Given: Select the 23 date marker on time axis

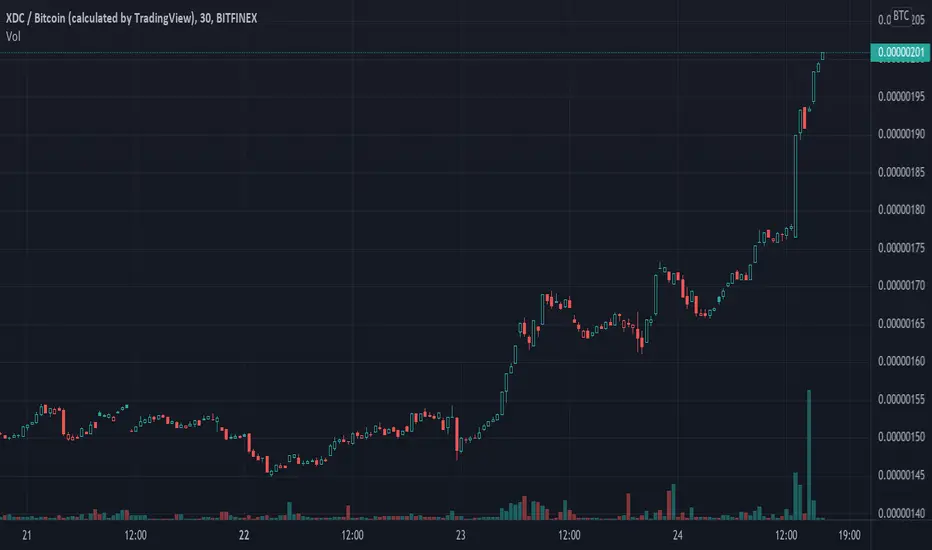Looking at the screenshot, I should click(x=461, y=535).
